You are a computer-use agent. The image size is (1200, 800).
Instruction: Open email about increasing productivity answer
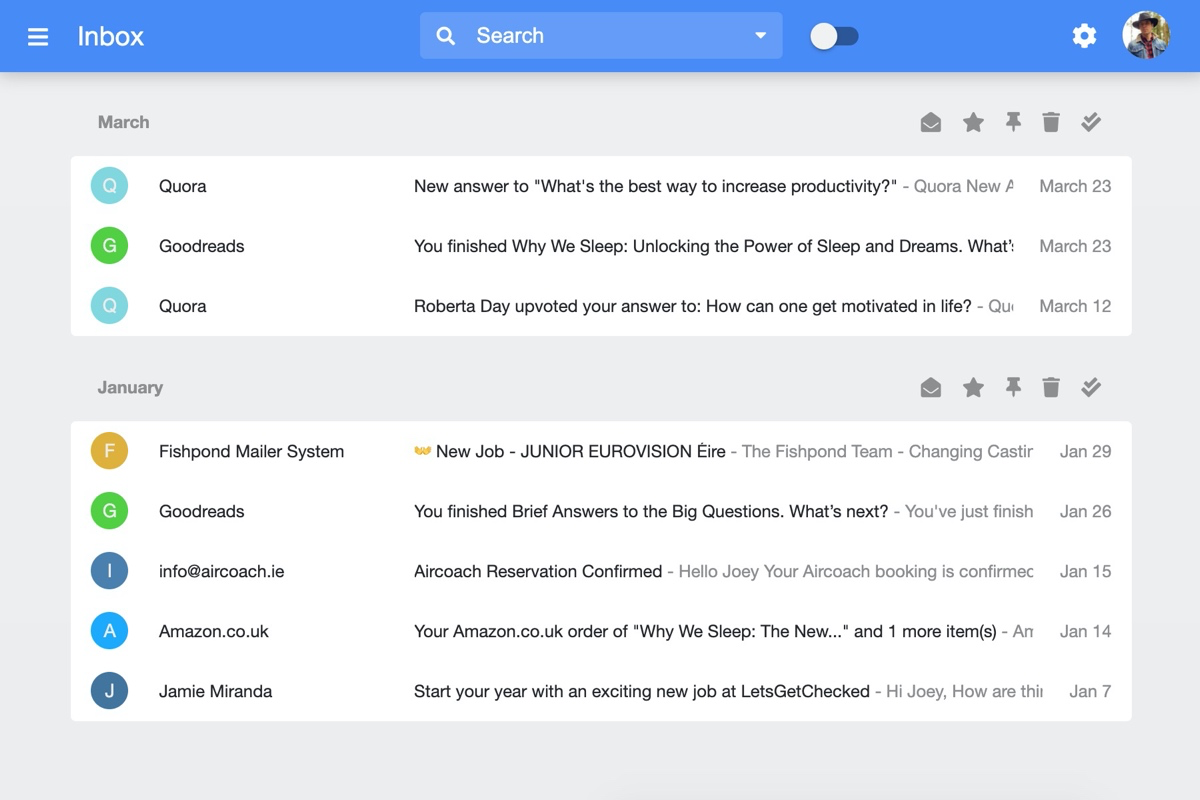[601, 186]
